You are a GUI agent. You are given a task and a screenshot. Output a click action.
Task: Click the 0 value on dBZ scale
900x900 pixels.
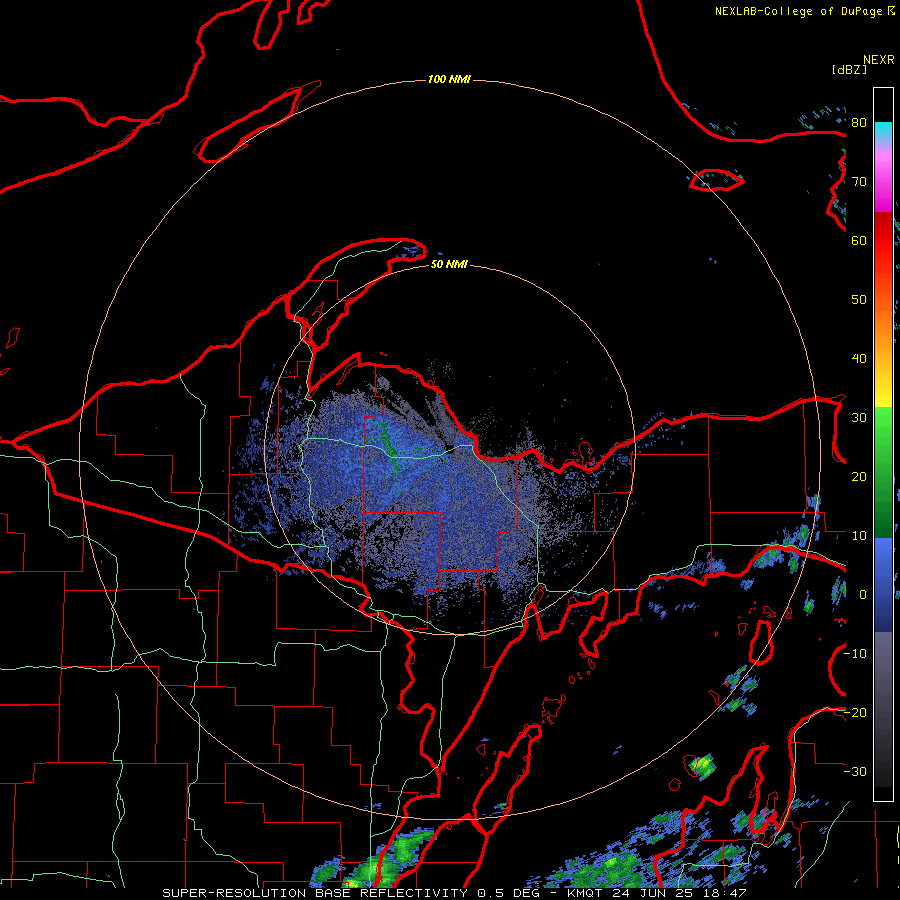863,595
